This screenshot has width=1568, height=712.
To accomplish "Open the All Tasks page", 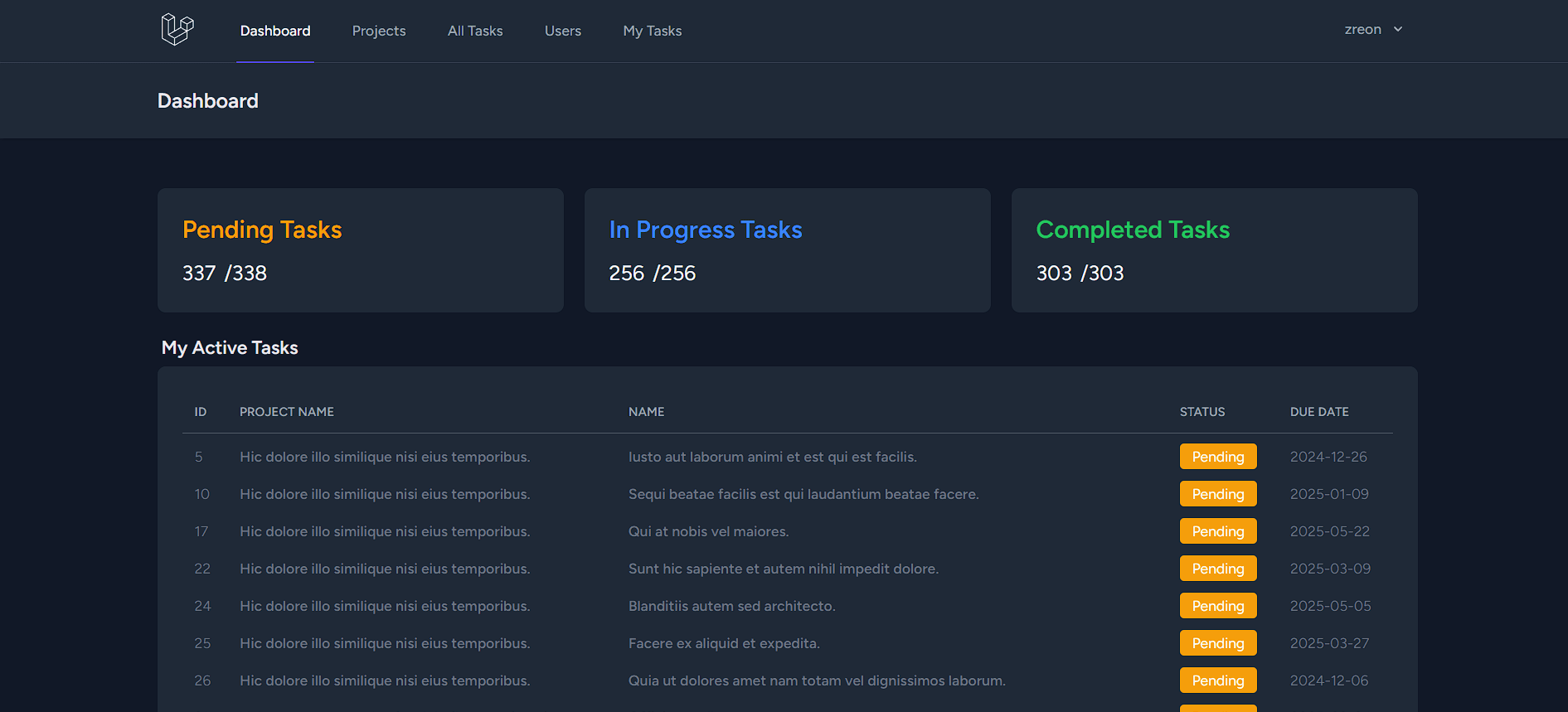I will click(475, 31).
